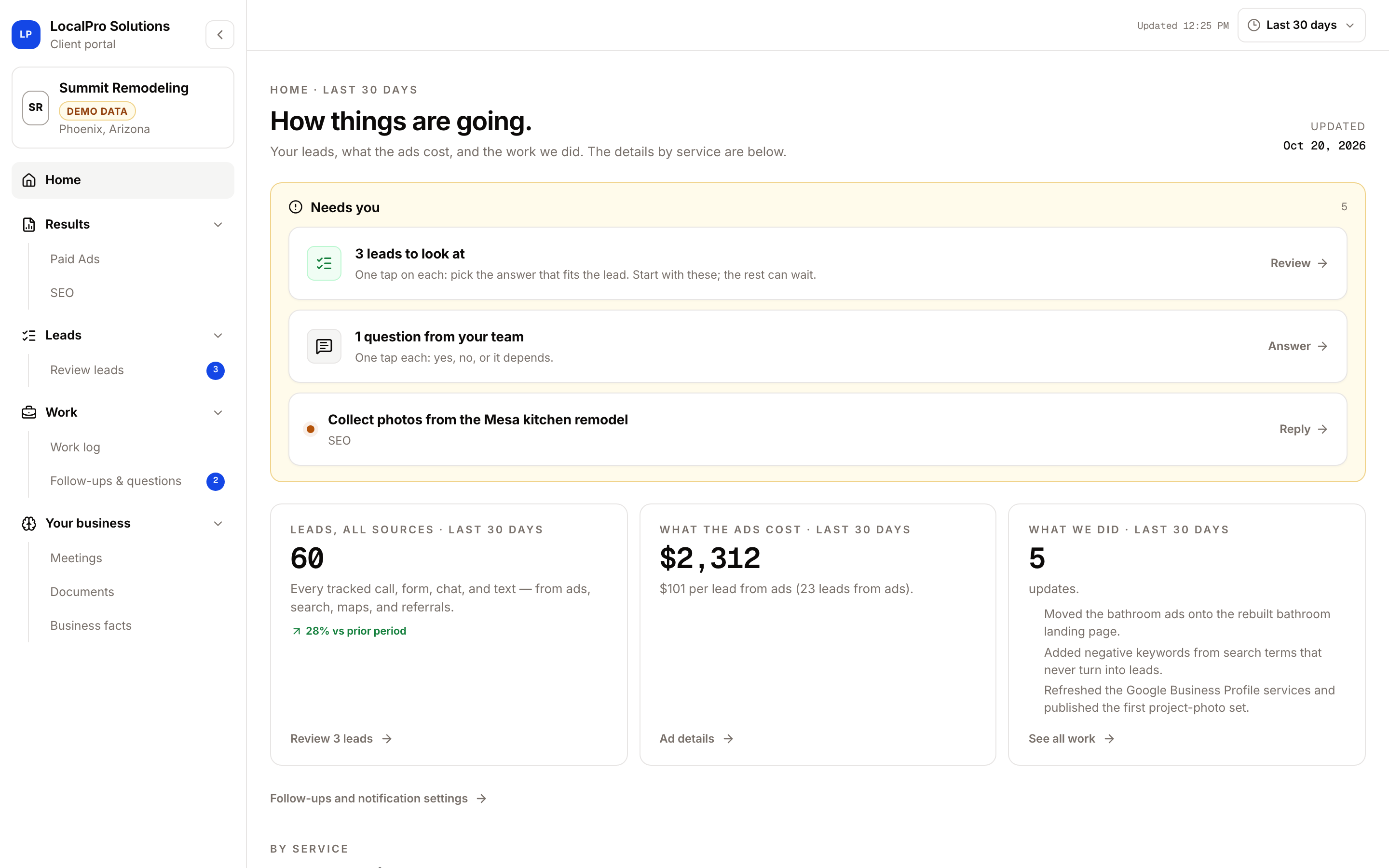1389x868 pixels.
Task: Collapse the Results section chevron
Action: click(218, 224)
